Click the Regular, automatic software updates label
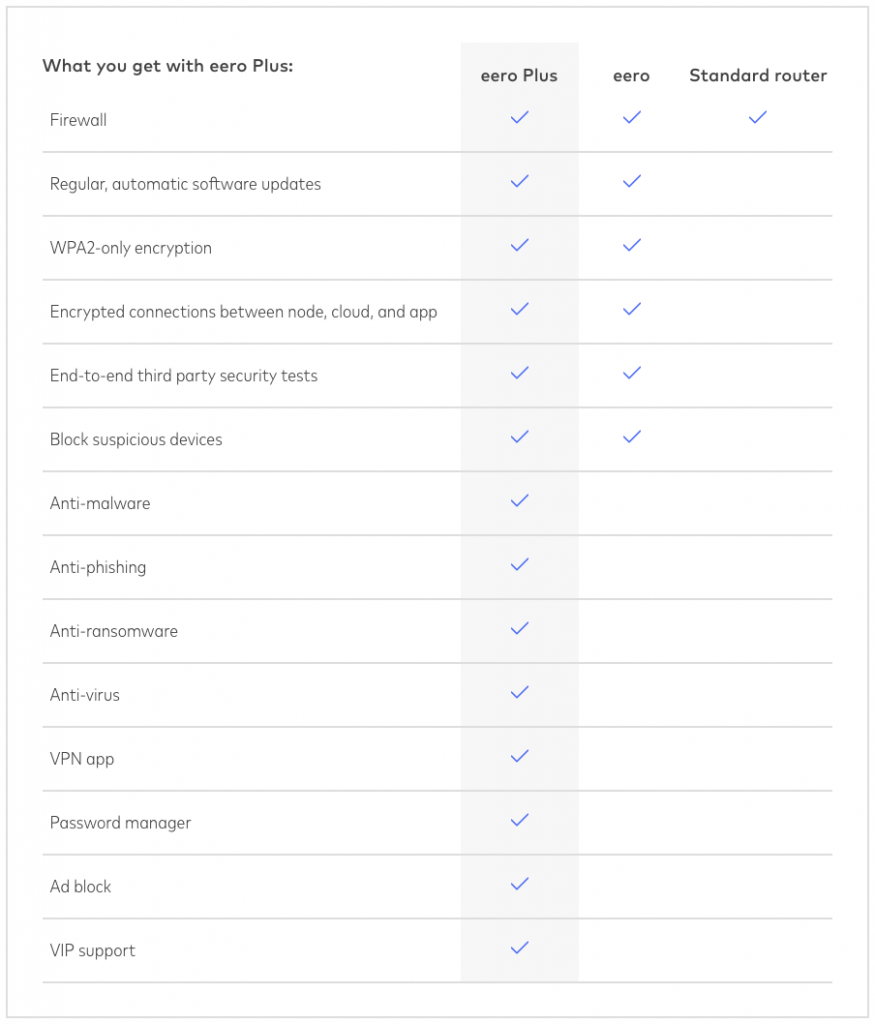 point(185,184)
